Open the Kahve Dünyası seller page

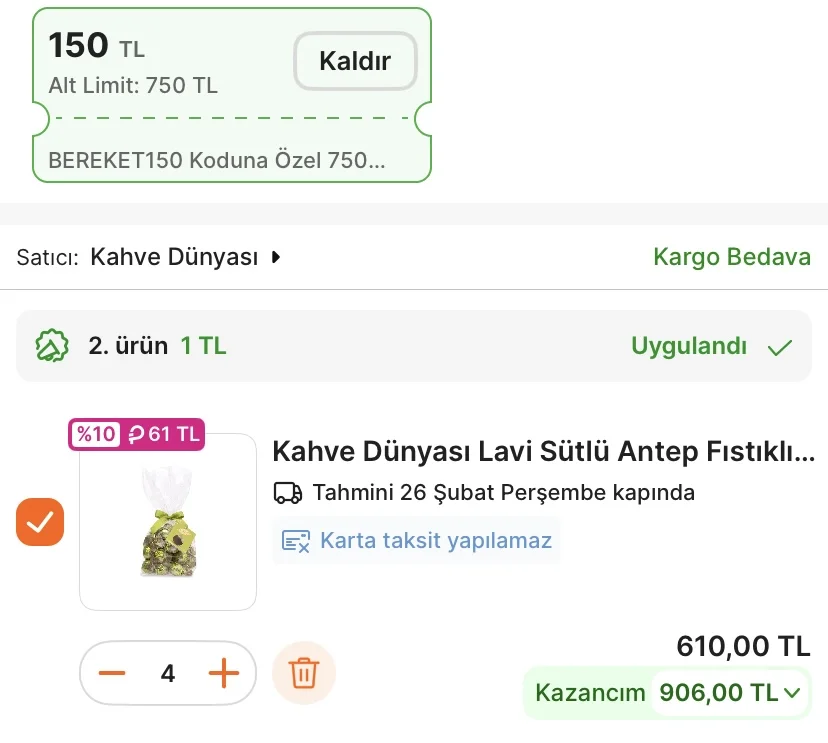[174, 257]
